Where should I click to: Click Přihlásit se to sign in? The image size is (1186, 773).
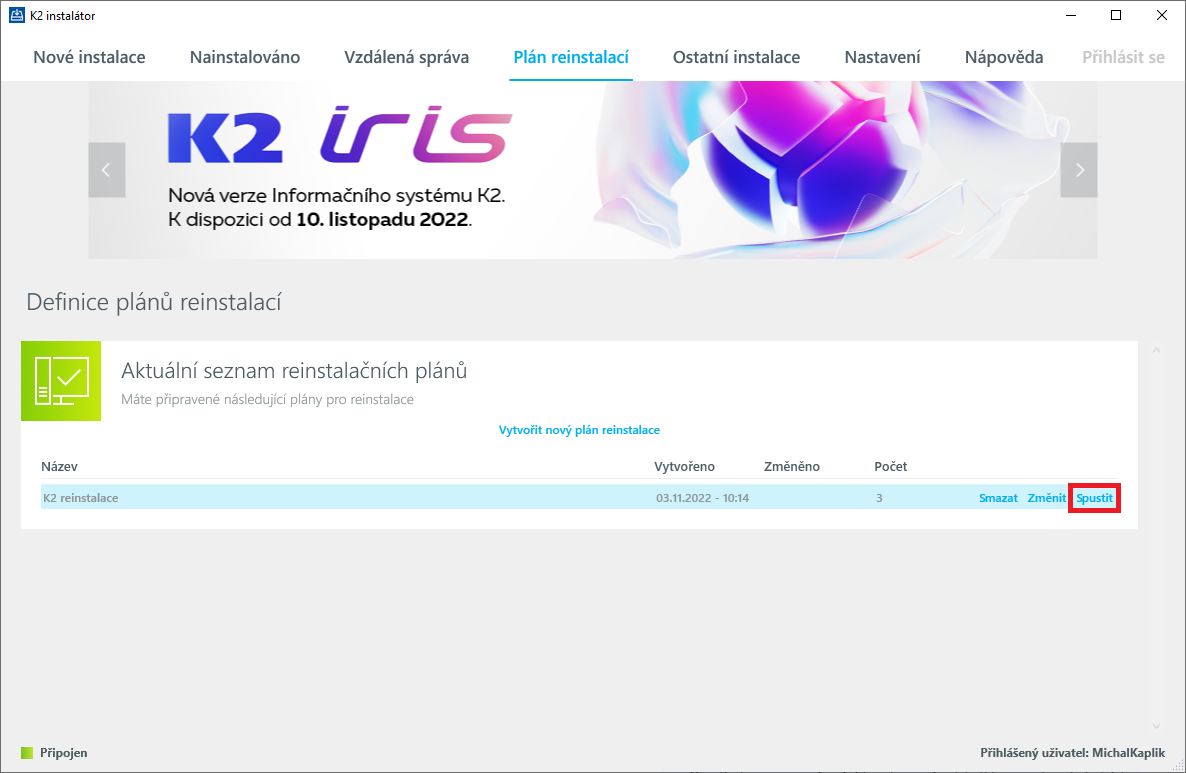click(1122, 57)
